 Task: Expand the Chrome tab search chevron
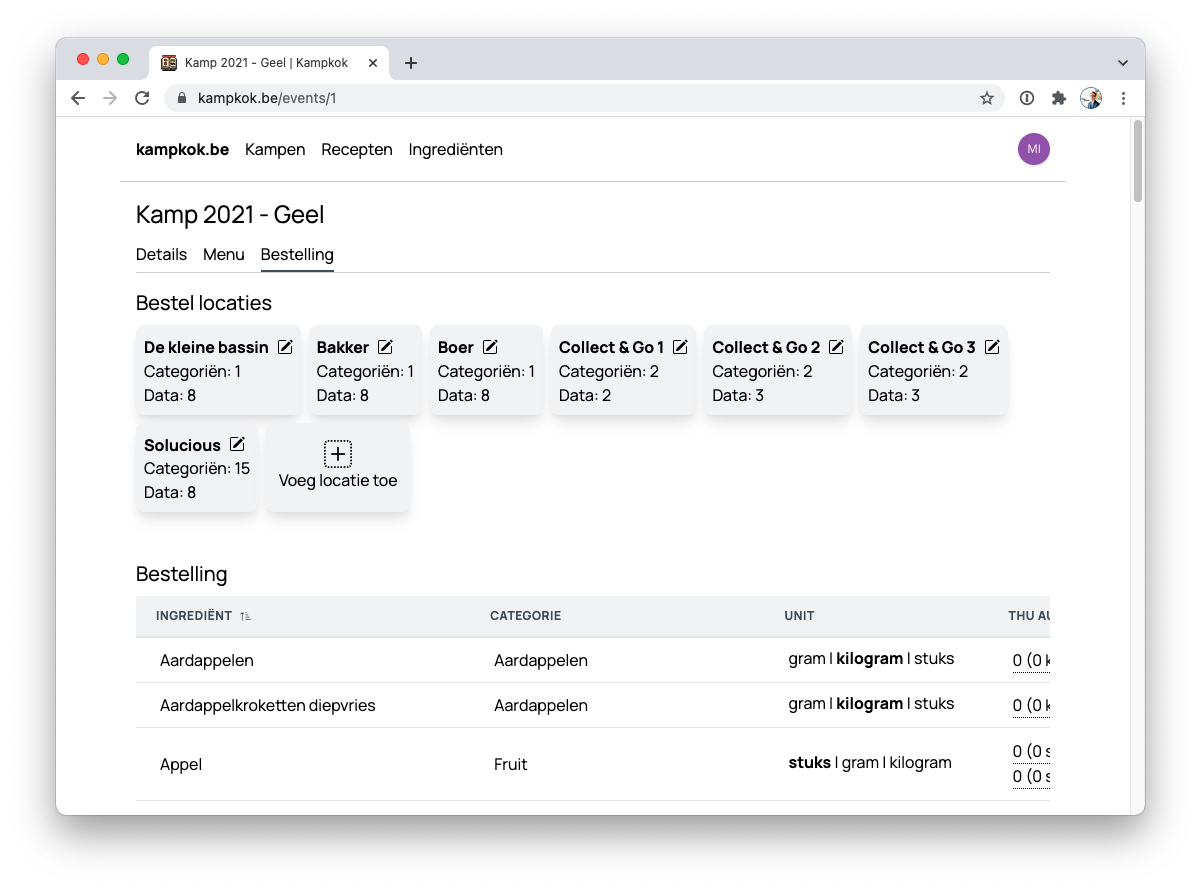1123,63
